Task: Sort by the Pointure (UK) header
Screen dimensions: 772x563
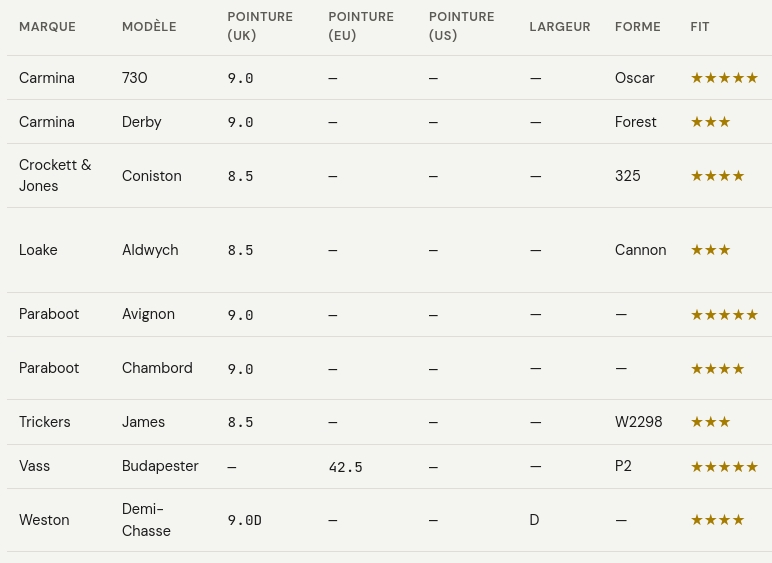Action: pos(259,26)
